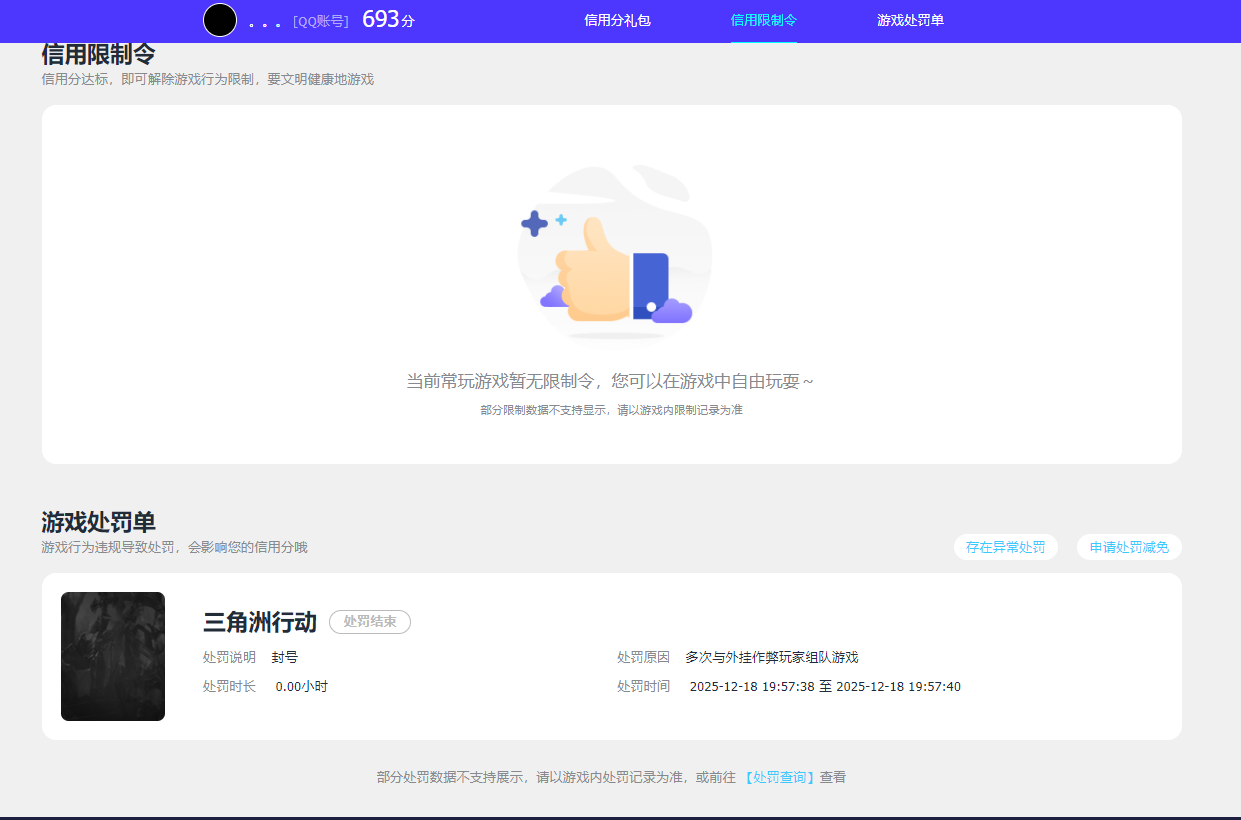Toggle the 处罚结束 status pill
The width and height of the screenshot is (1241, 820).
(x=369, y=622)
